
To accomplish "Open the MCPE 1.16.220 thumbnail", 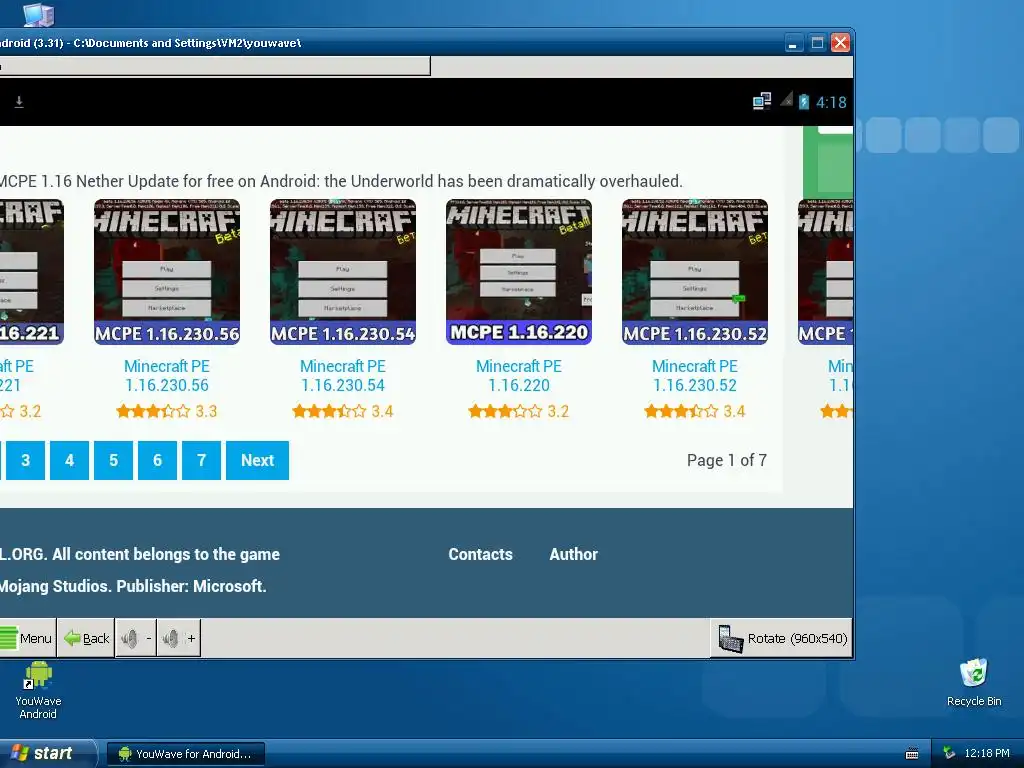I will 519,272.
